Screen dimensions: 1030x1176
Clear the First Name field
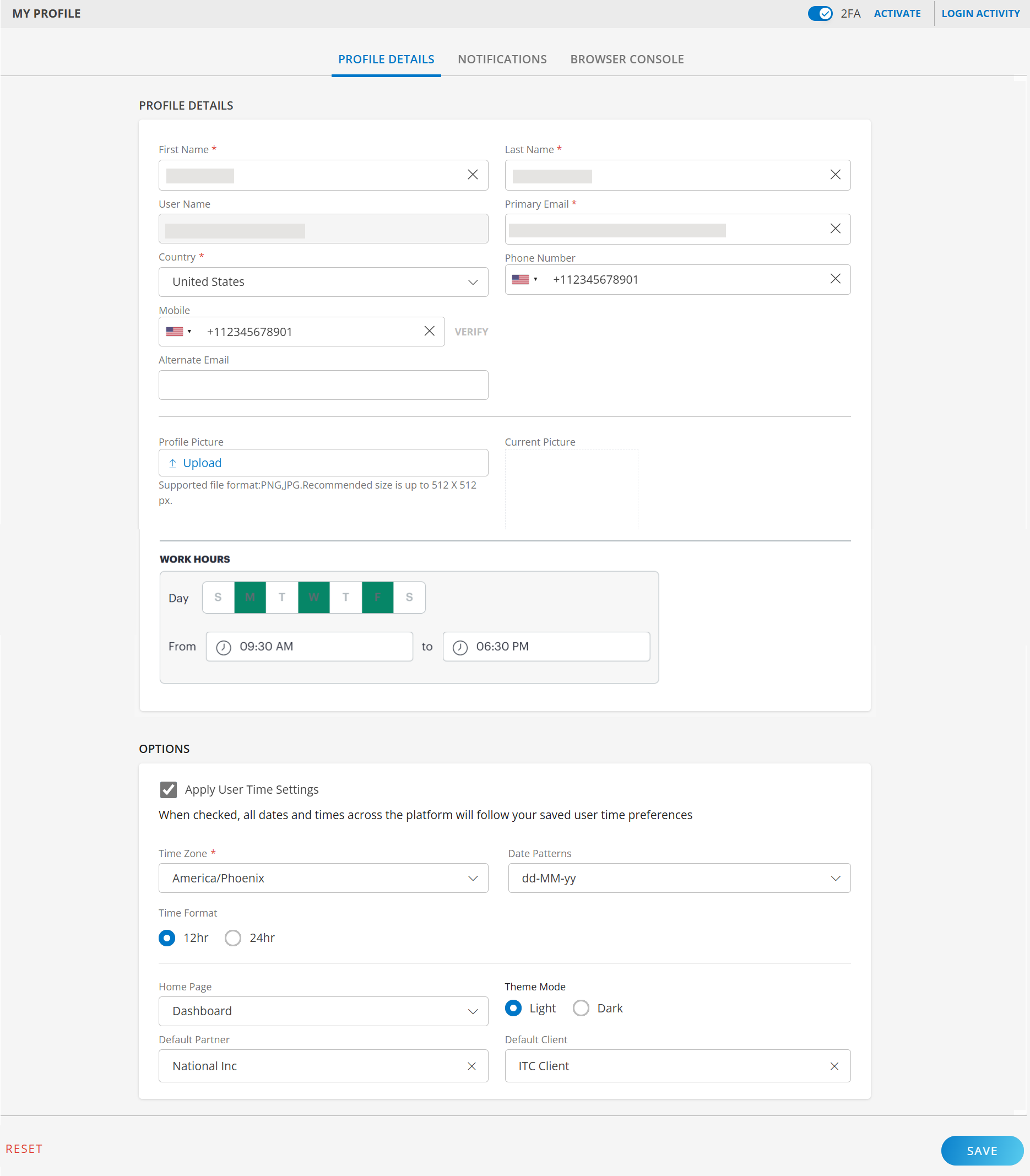pyautogui.click(x=473, y=175)
